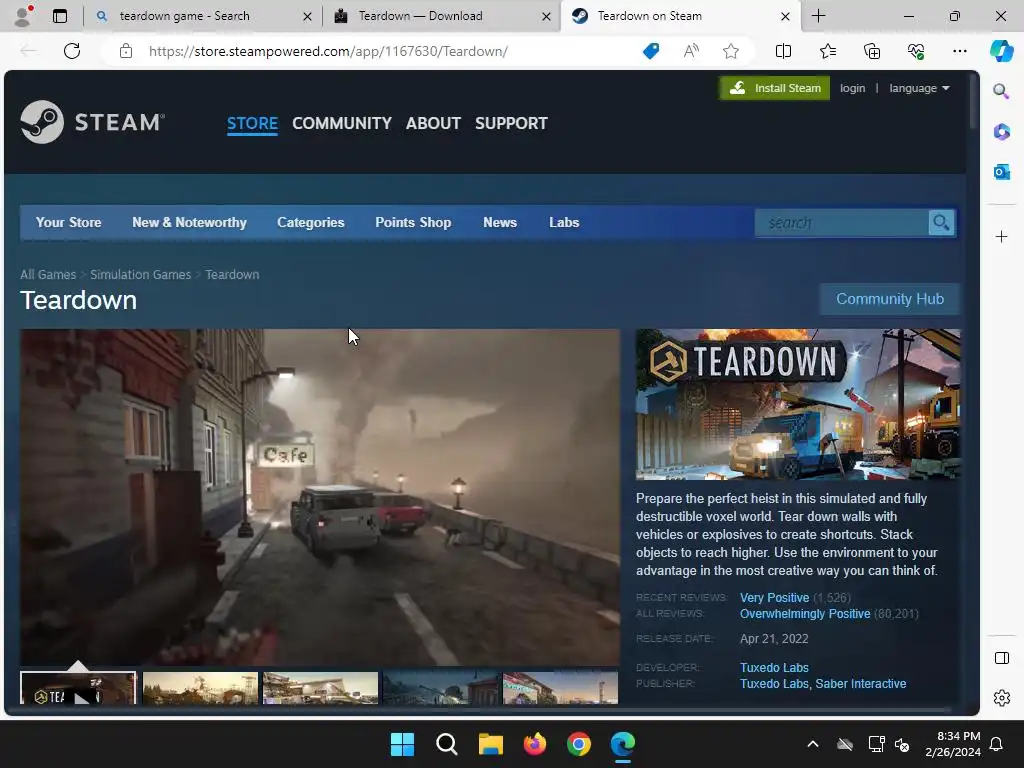Open Tuxedo Labs developer link

pyautogui.click(x=775, y=667)
